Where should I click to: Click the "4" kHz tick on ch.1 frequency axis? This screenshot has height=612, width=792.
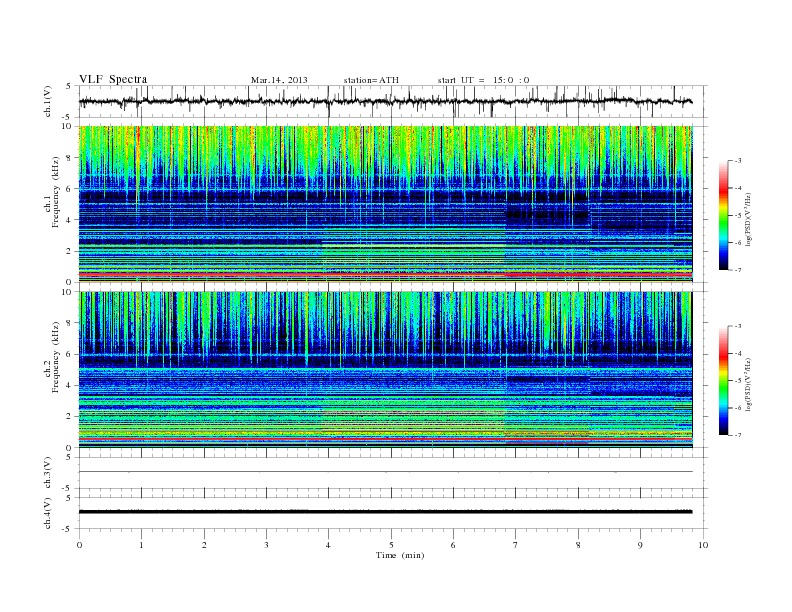coord(70,220)
